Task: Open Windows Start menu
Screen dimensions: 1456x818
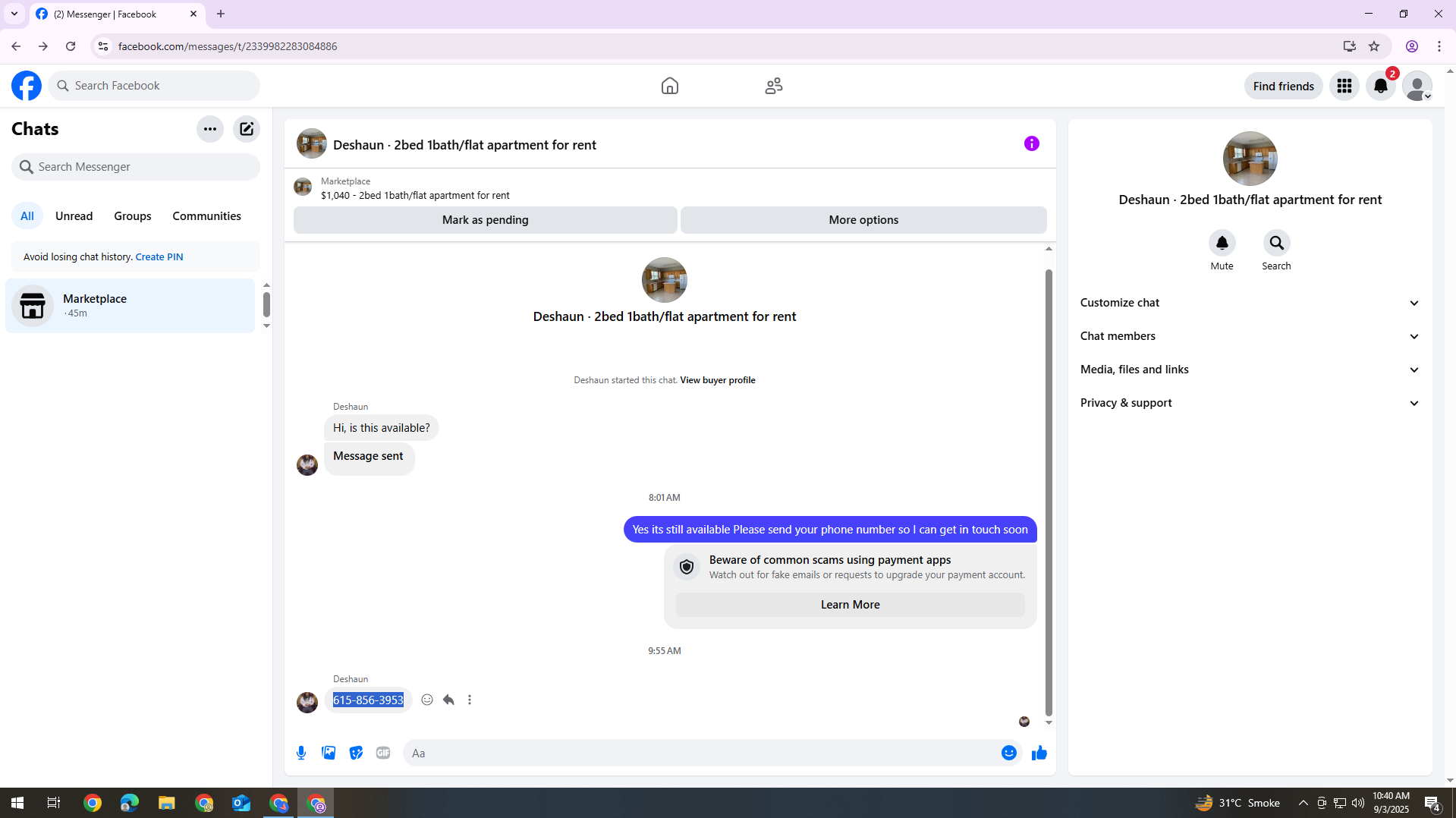Action: coord(17,803)
